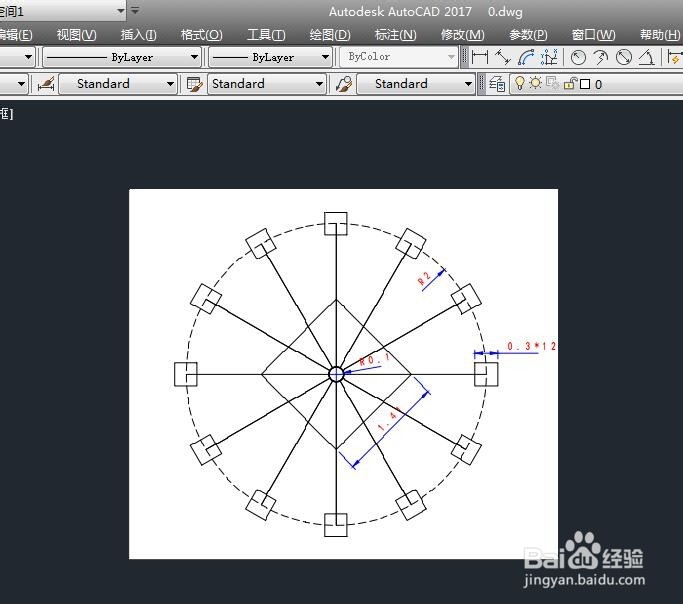Click the viewport visual style label

[7, 114]
